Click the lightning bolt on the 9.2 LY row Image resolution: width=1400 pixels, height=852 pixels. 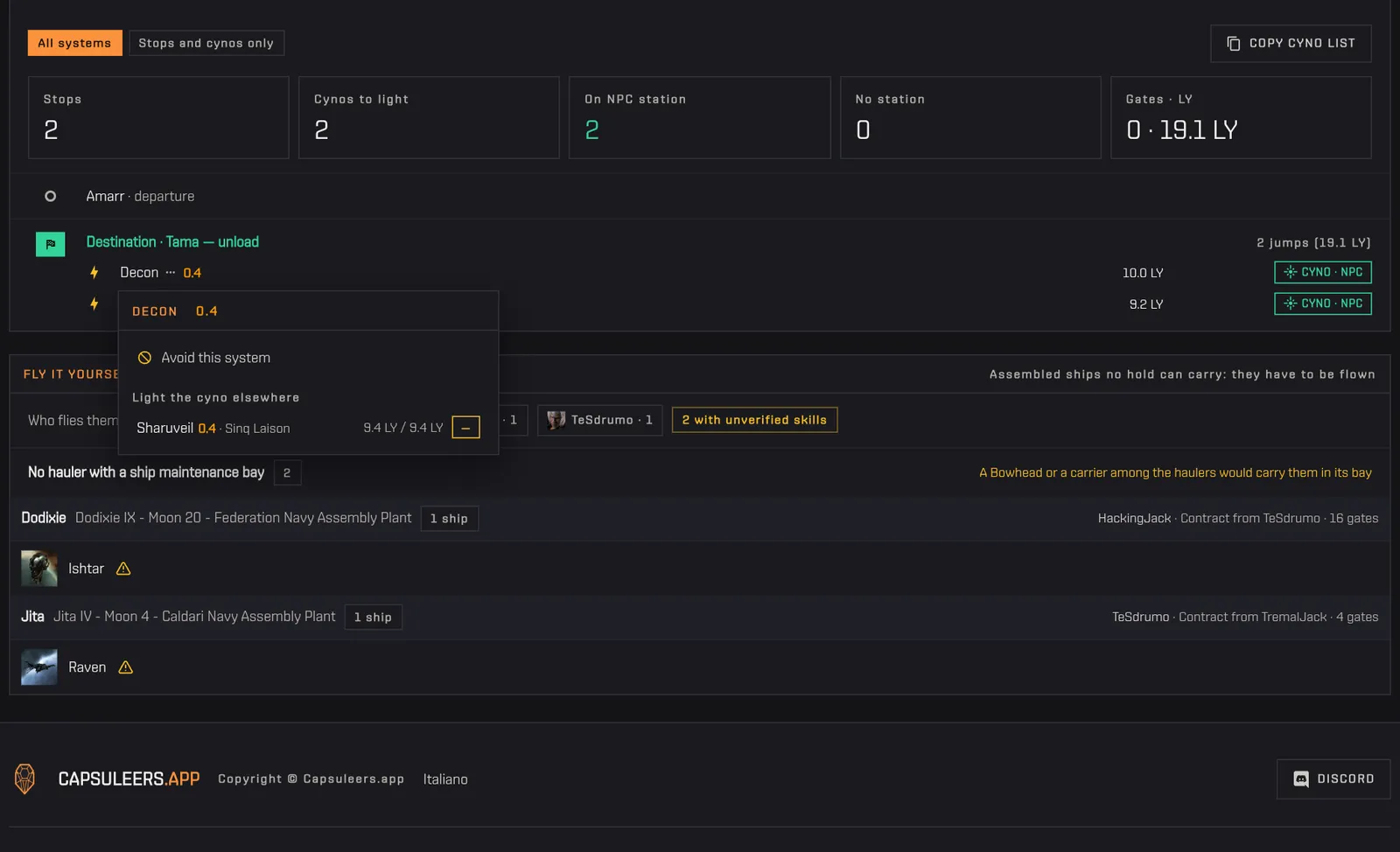(94, 304)
